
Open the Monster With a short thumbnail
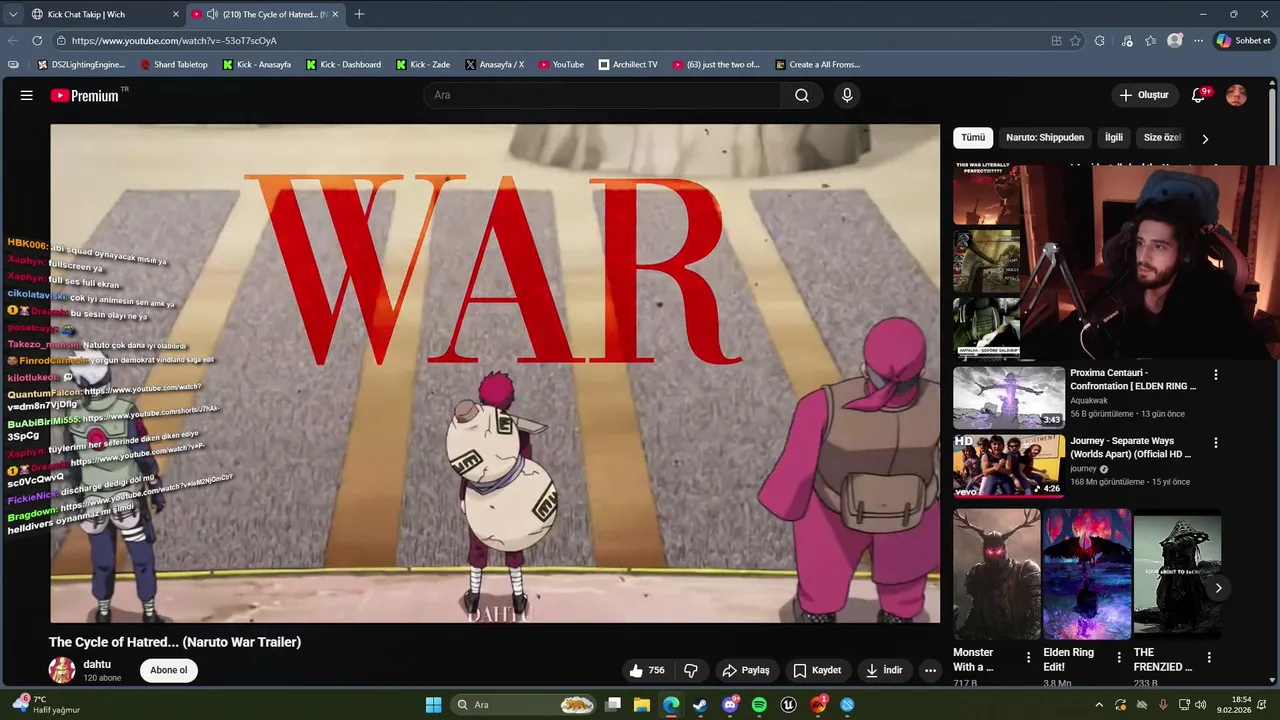997,574
